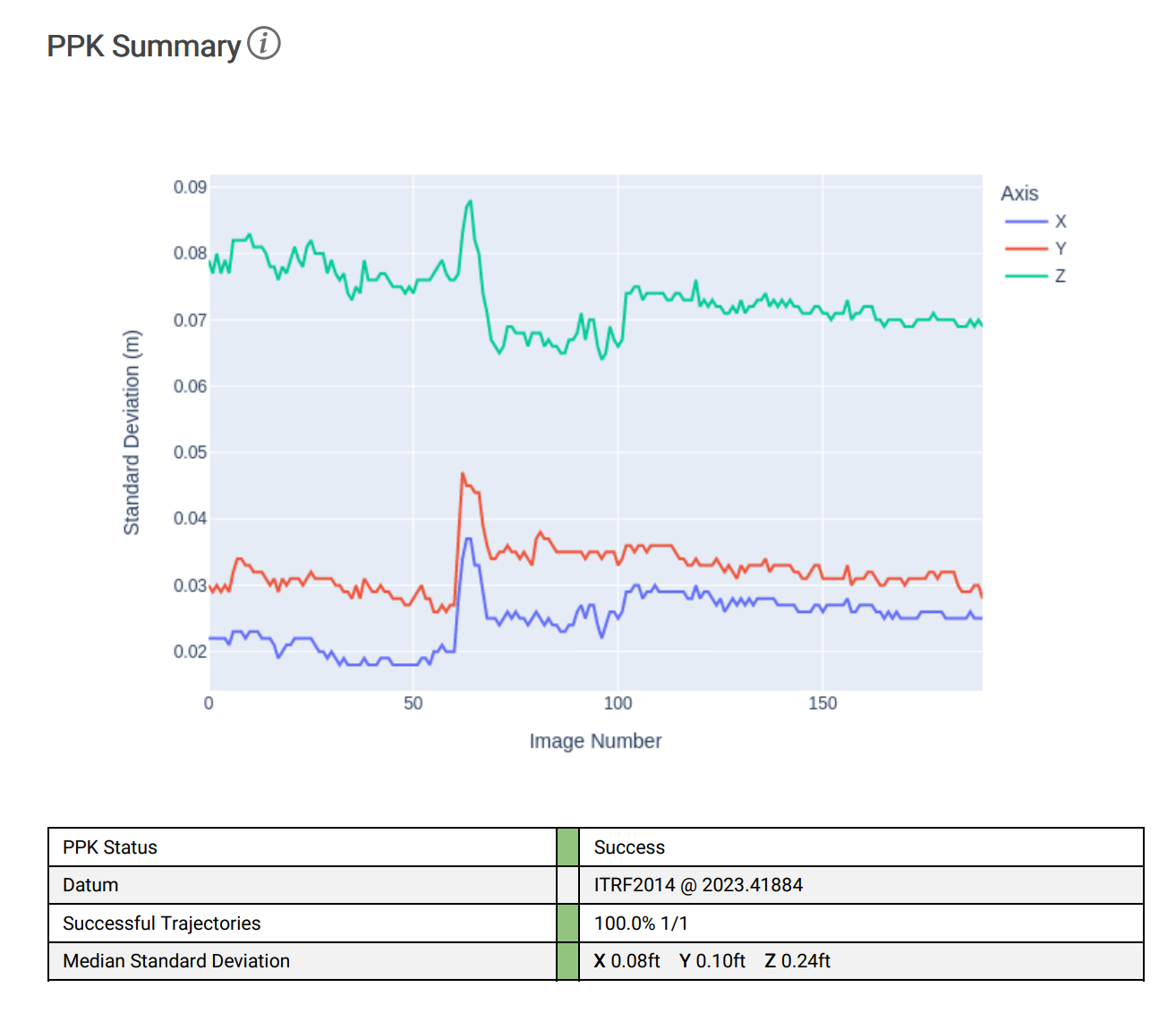Image resolution: width=1176 pixels, height=1013 pixels.
Task: Click the green PPK Status indicator
Action: coord(567,847)
